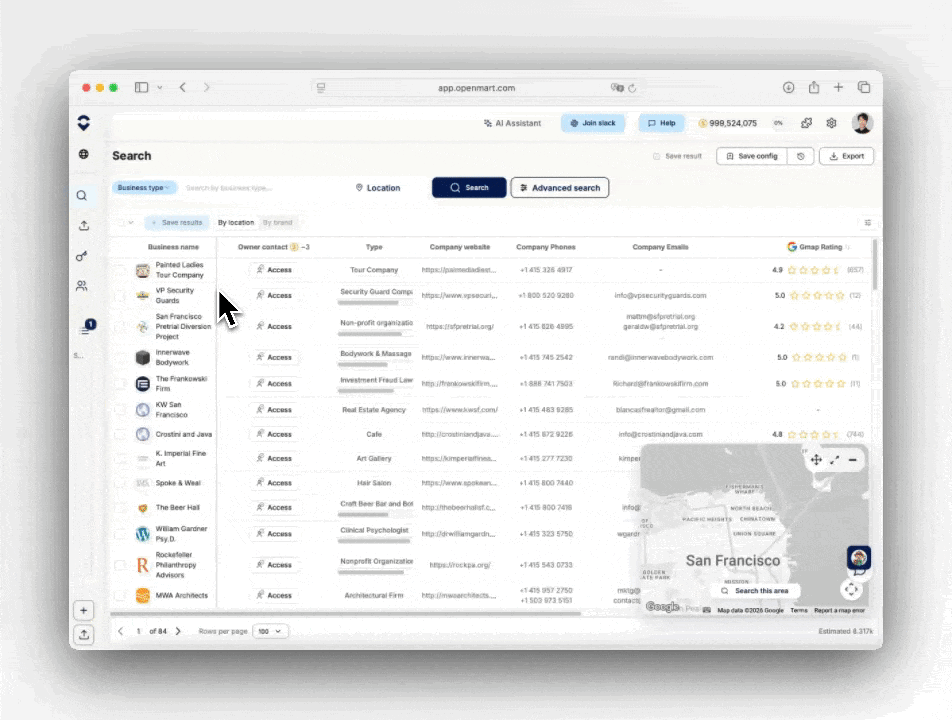The image size is (952, 720).
Task: Expand the map to fullscreen
Action: (835, 460)
